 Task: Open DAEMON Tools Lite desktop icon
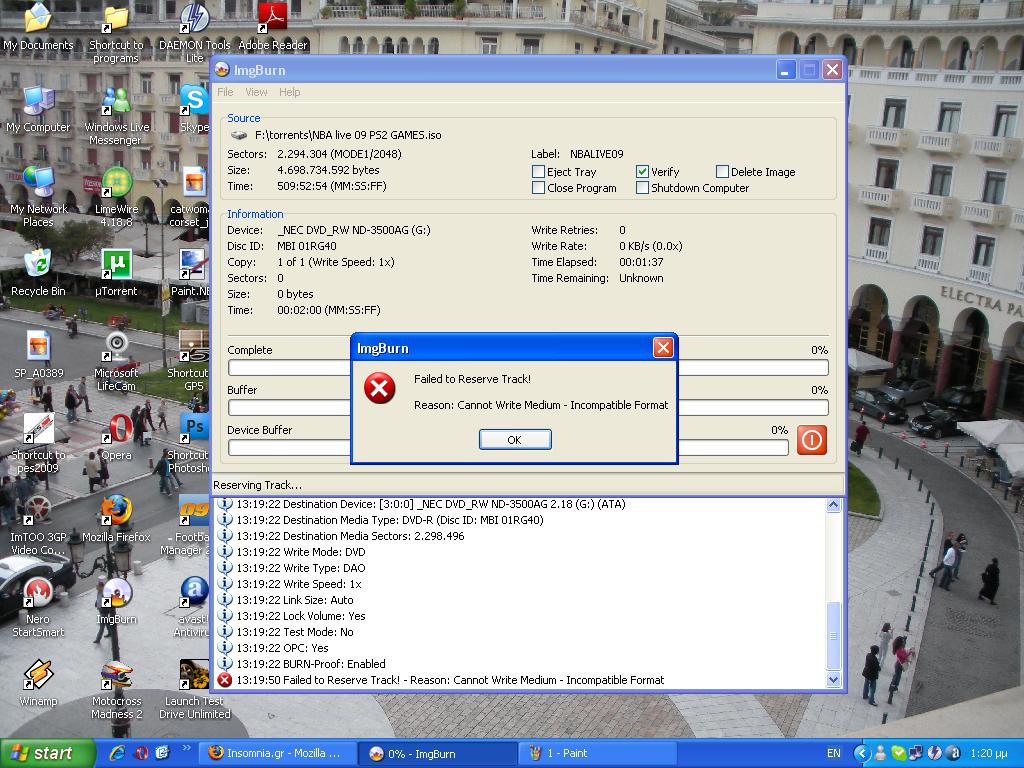click(195, 33)
